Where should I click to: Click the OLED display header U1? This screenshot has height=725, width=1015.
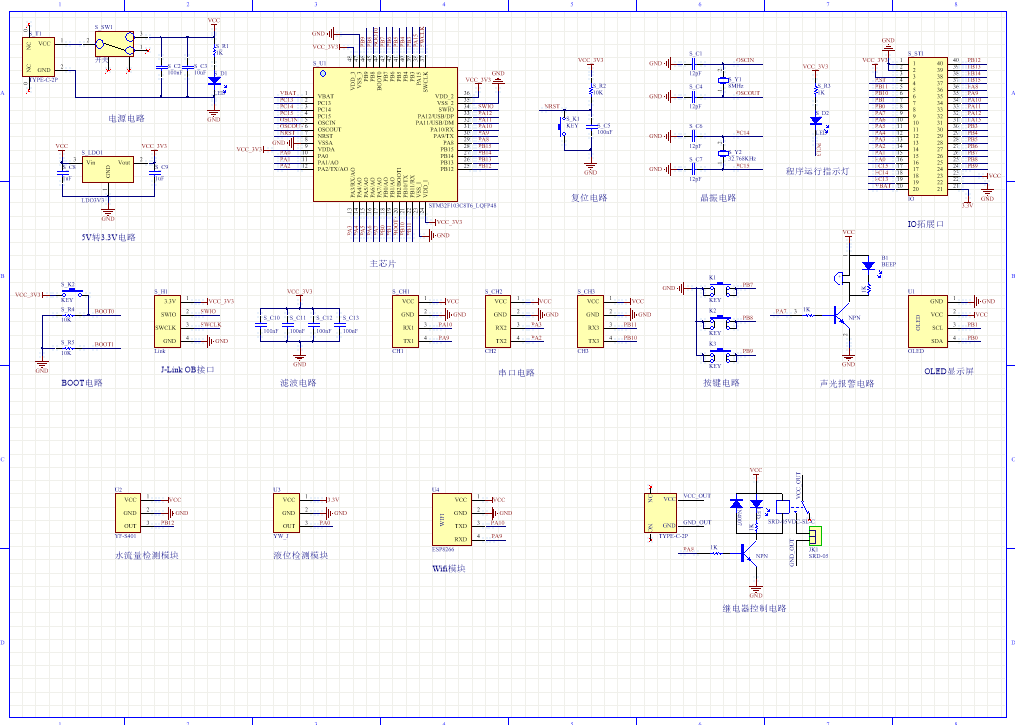coord(928,321)
